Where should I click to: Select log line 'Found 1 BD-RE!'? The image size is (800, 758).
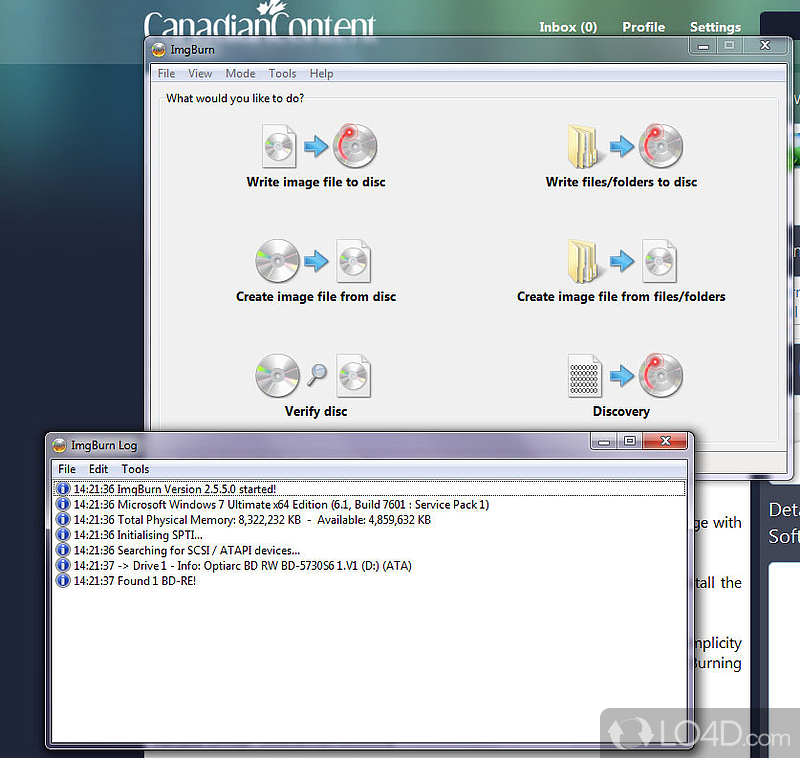coord(369,581)
